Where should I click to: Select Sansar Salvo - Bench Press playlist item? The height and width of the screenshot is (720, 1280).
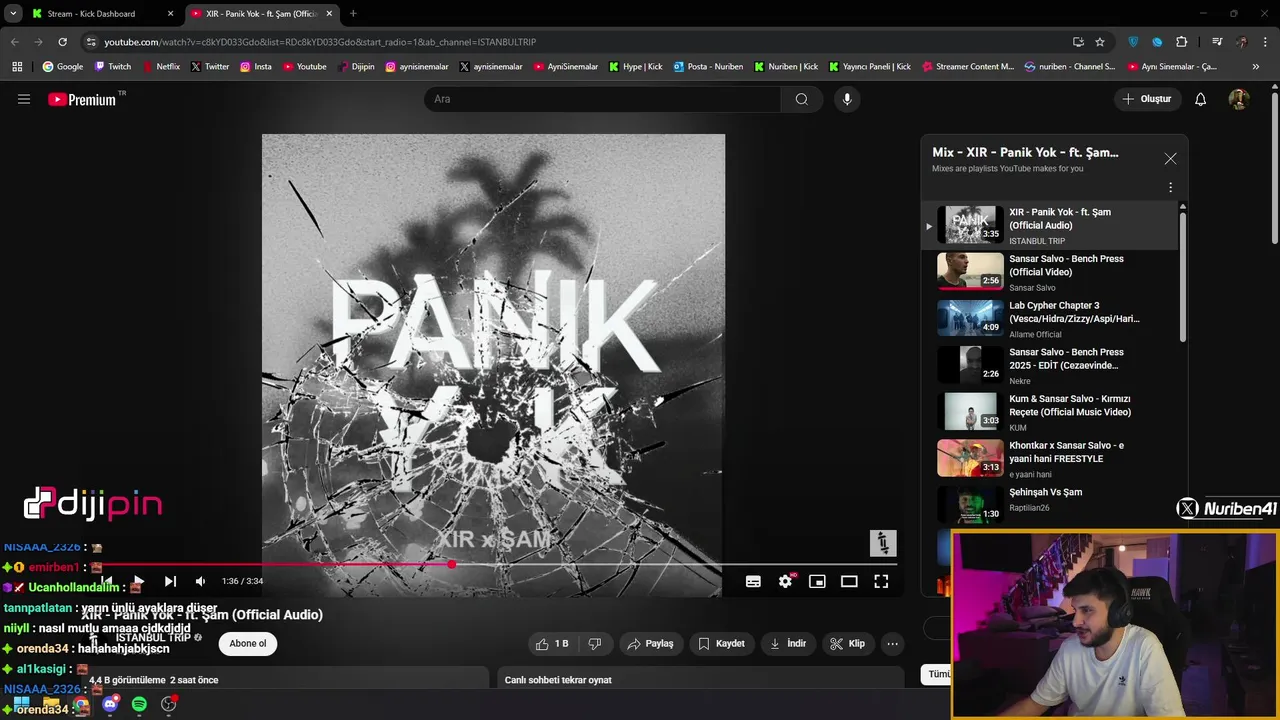[1049, 272]
